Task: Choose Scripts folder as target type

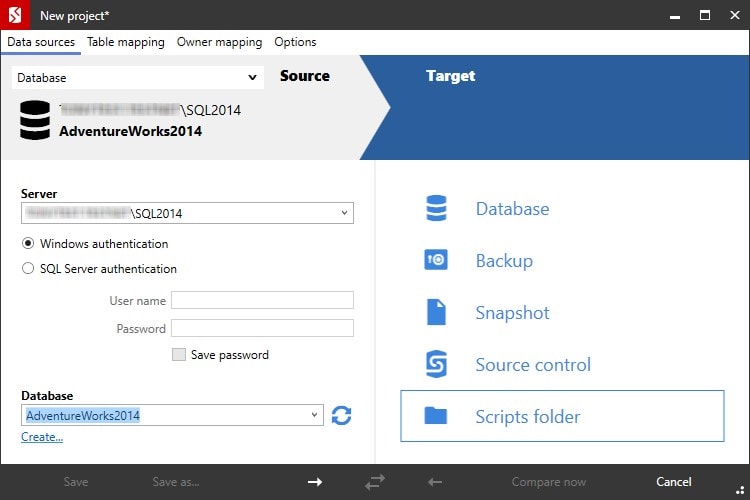Action: (562, 416)
